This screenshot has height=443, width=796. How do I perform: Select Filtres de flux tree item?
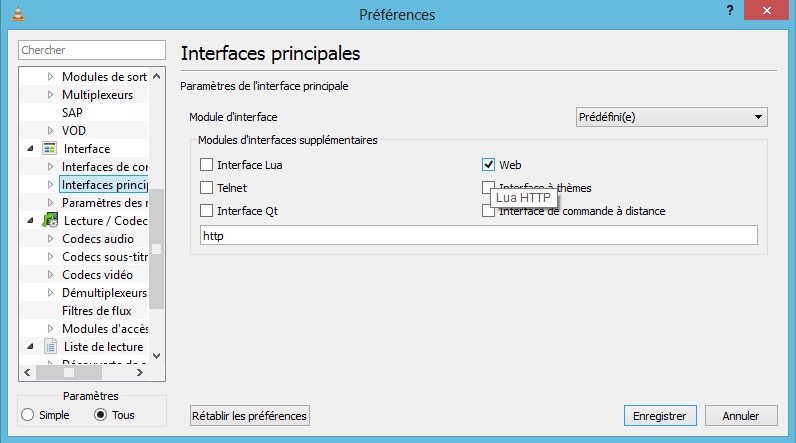tap(96, 311)
